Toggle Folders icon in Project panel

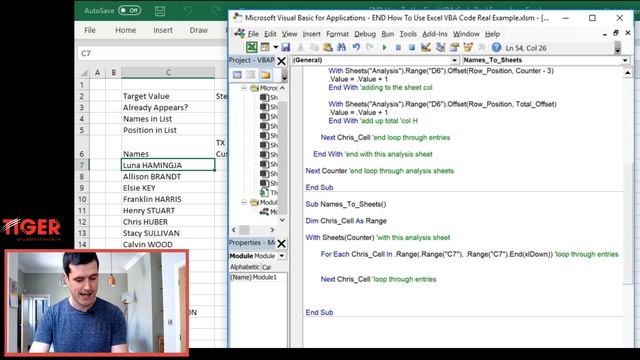[266, 75]
